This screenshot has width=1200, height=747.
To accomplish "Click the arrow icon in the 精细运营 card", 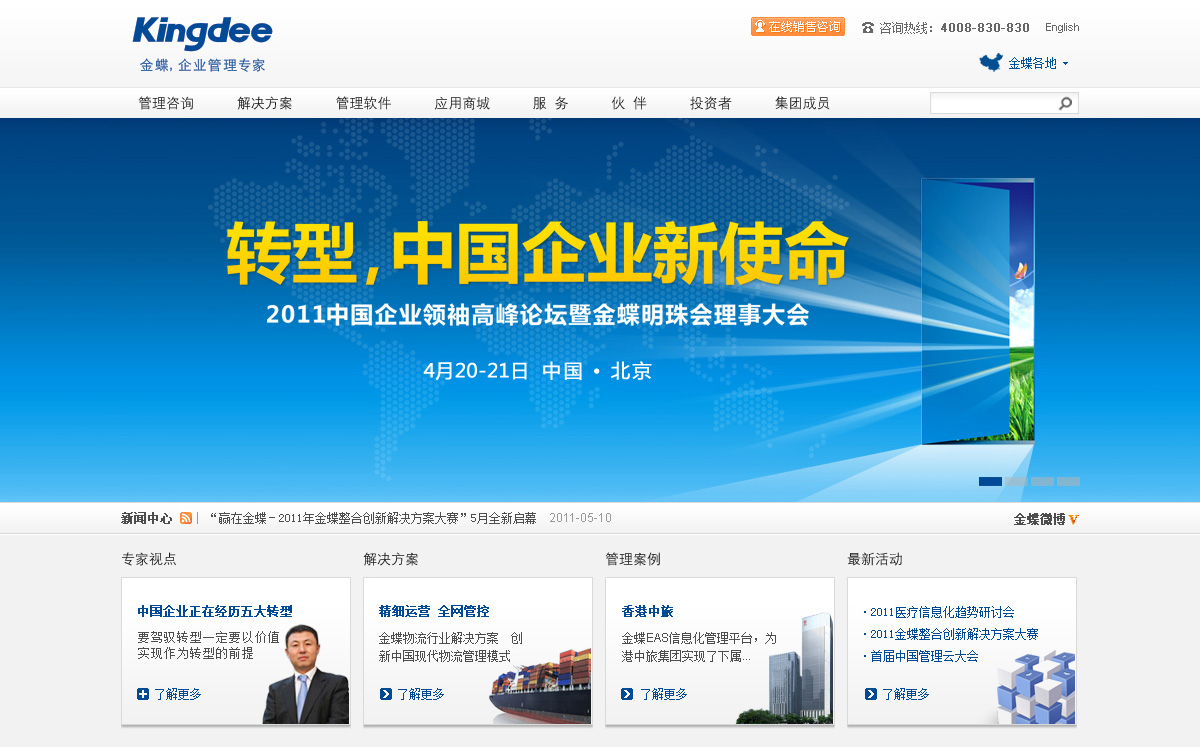I will (386, 694).
